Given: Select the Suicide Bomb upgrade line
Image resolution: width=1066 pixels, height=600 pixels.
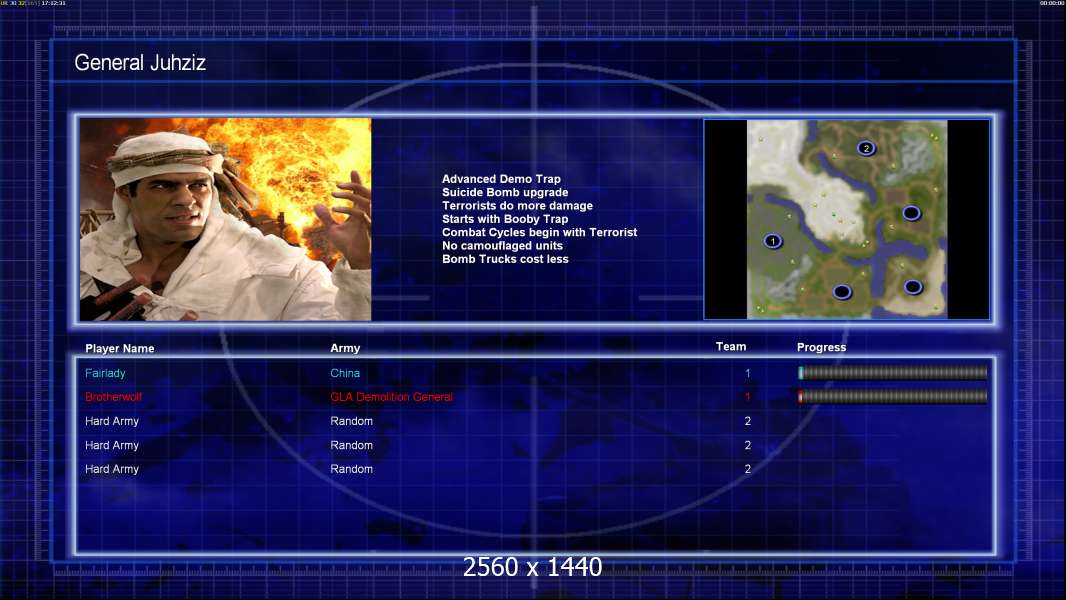Looking at the screenshot, I should pos(505,192).
